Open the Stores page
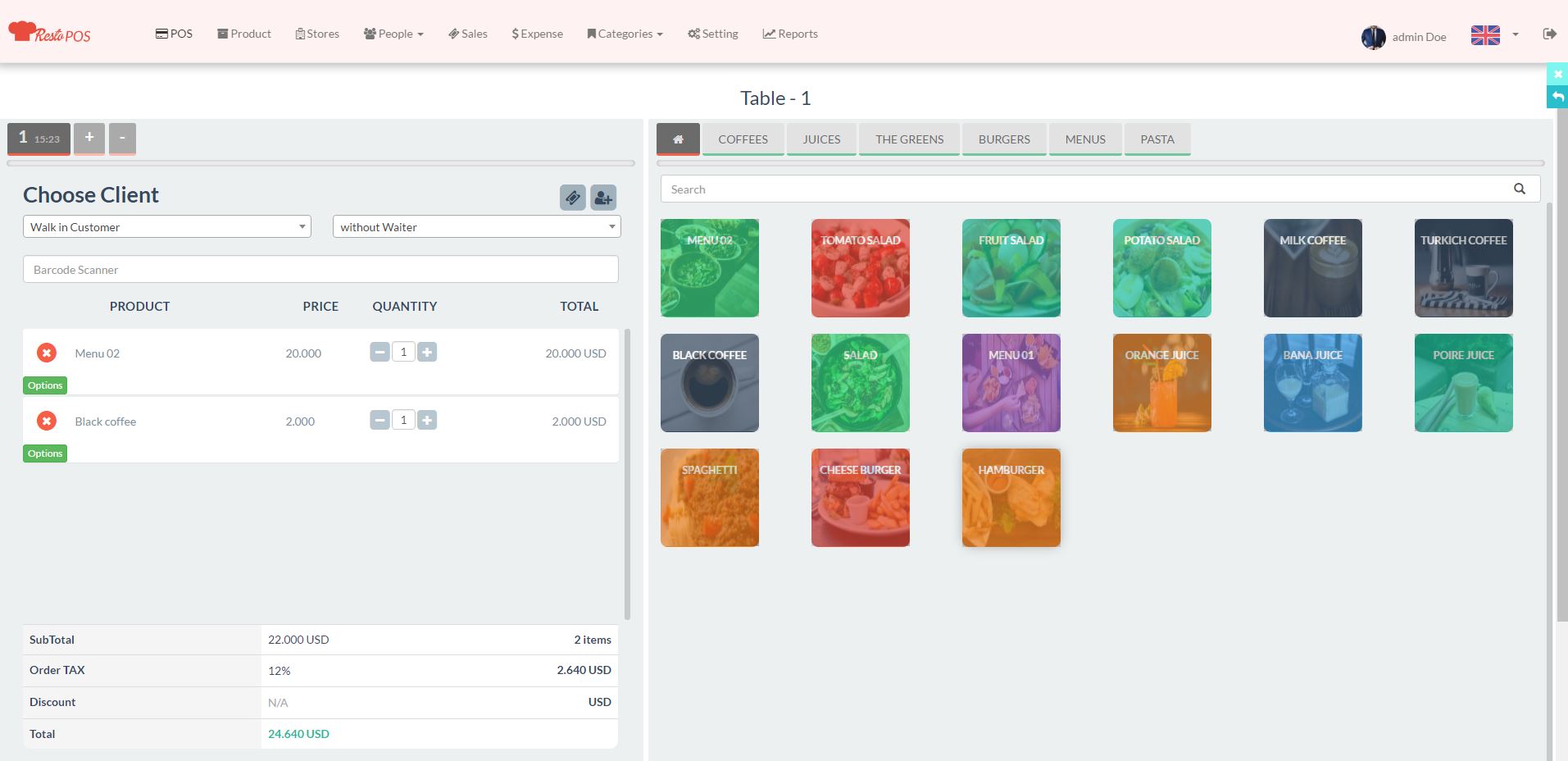Viewport: 1568px width, 761px height. [317, 34]
